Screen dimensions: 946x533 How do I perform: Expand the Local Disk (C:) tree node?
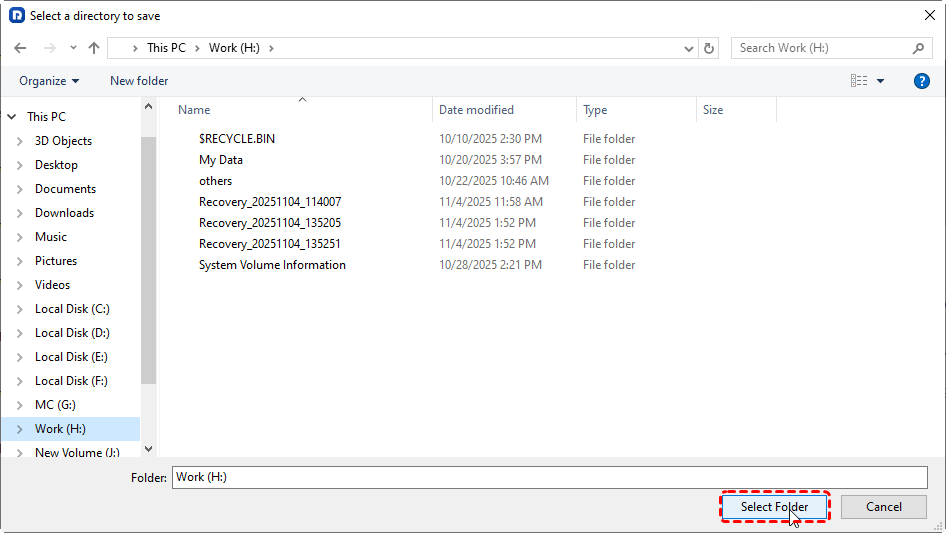pos(20,309)
